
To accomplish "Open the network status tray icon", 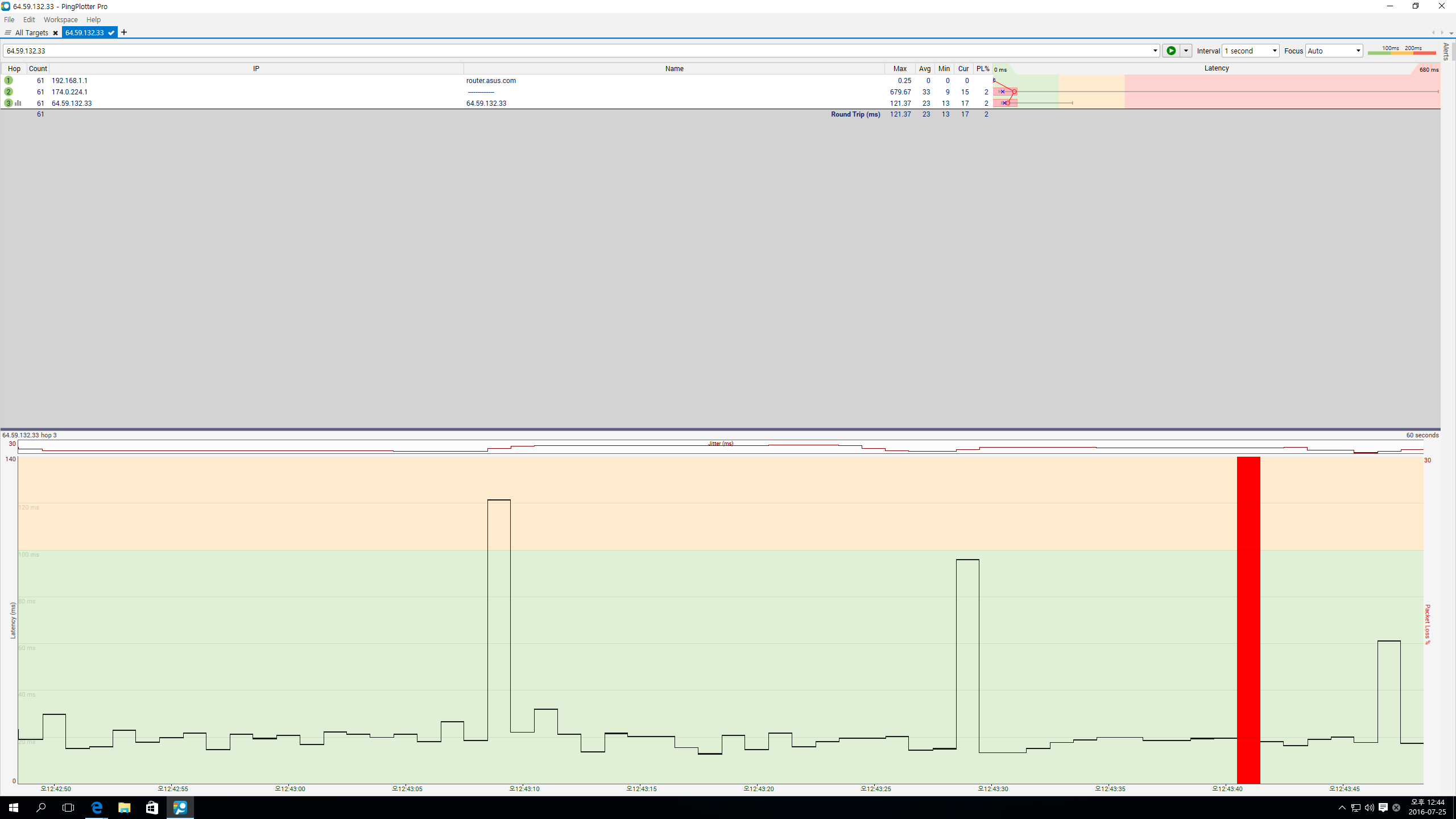I will coord(1356,808).
